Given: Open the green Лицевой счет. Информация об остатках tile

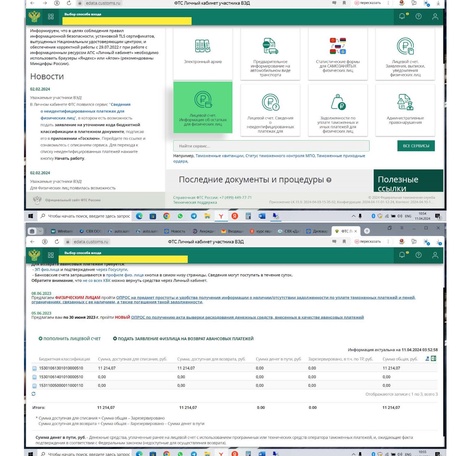Looking at the screenshot, I should pos(203,107).
